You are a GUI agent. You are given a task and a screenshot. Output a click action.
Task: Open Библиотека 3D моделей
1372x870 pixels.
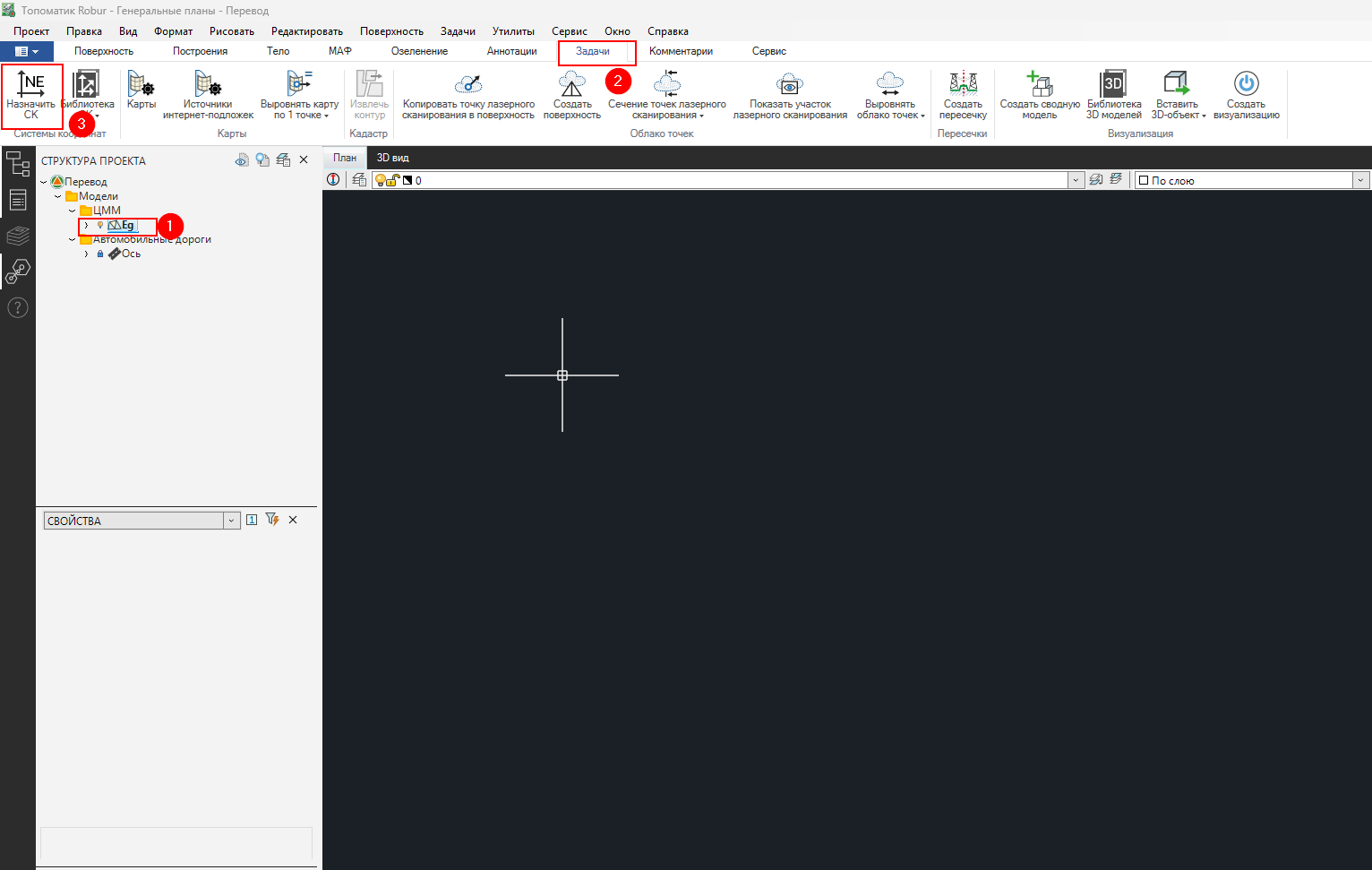coord(1114,95)
